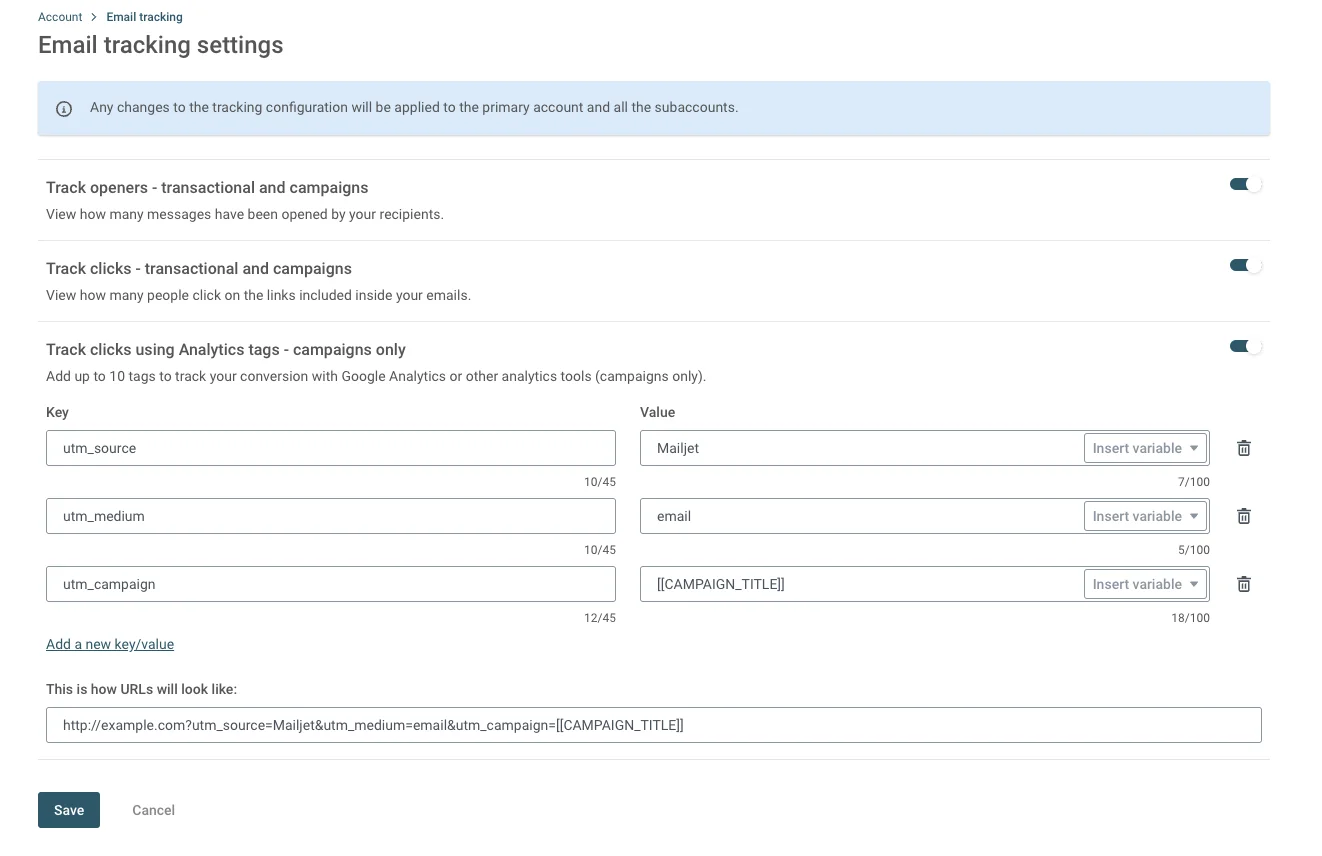Disable Track clicks using Analytics tags

point(1246,346)
